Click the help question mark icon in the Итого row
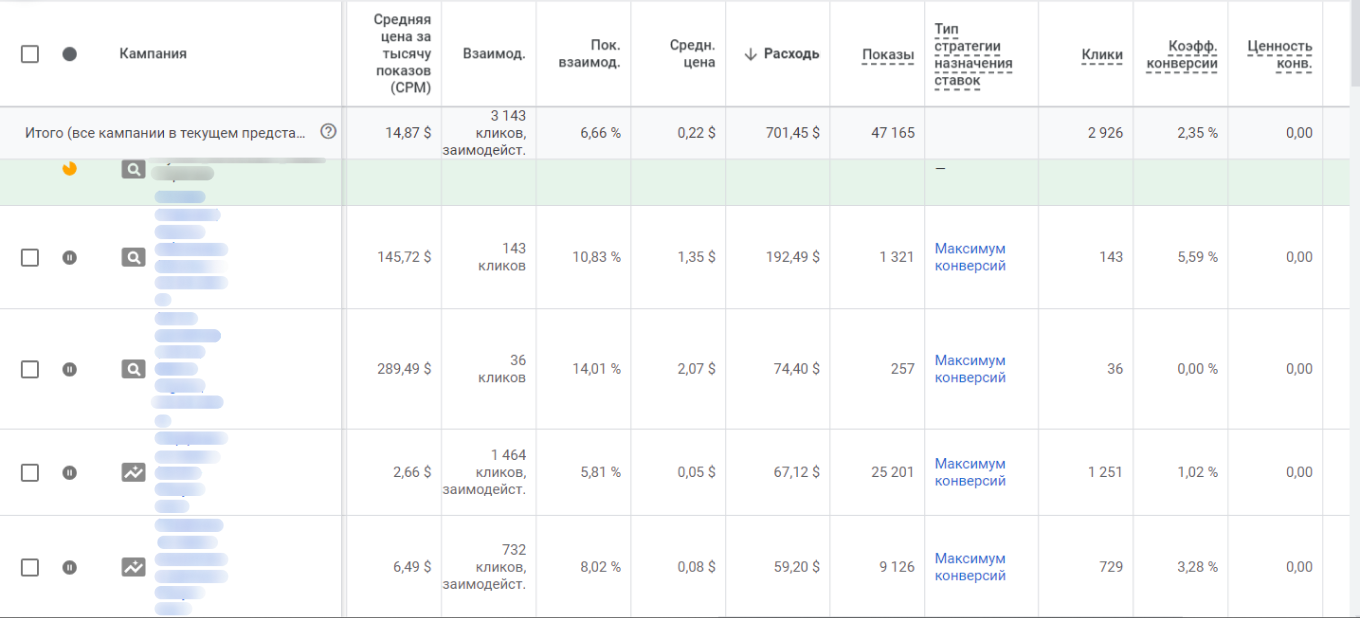The width and height of the screenshot is (1360, 618). [328, 132]
